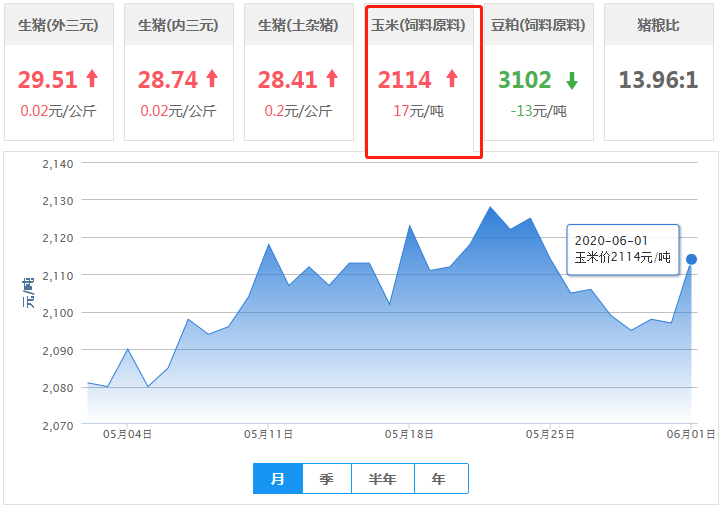Click the 05月18日 x-axis date label
The image size is (723, 509).
pos(408,434)
